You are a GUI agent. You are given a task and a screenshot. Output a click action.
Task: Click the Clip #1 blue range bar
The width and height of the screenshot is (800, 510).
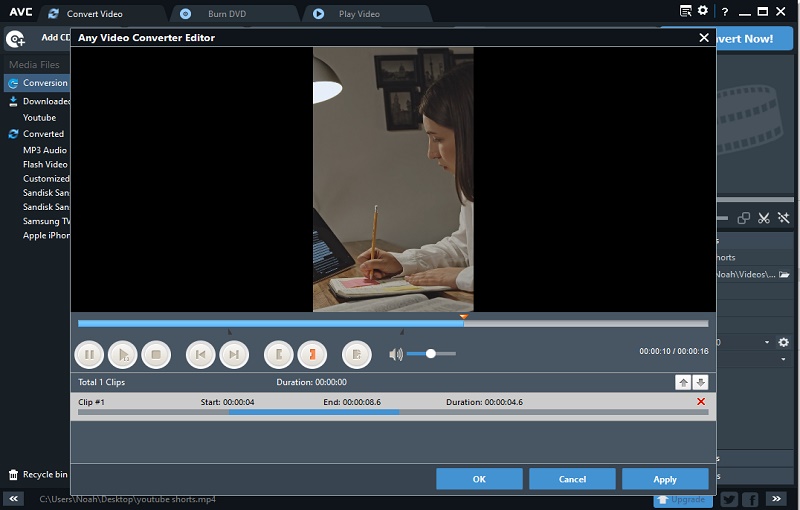[x=314, y=412]
